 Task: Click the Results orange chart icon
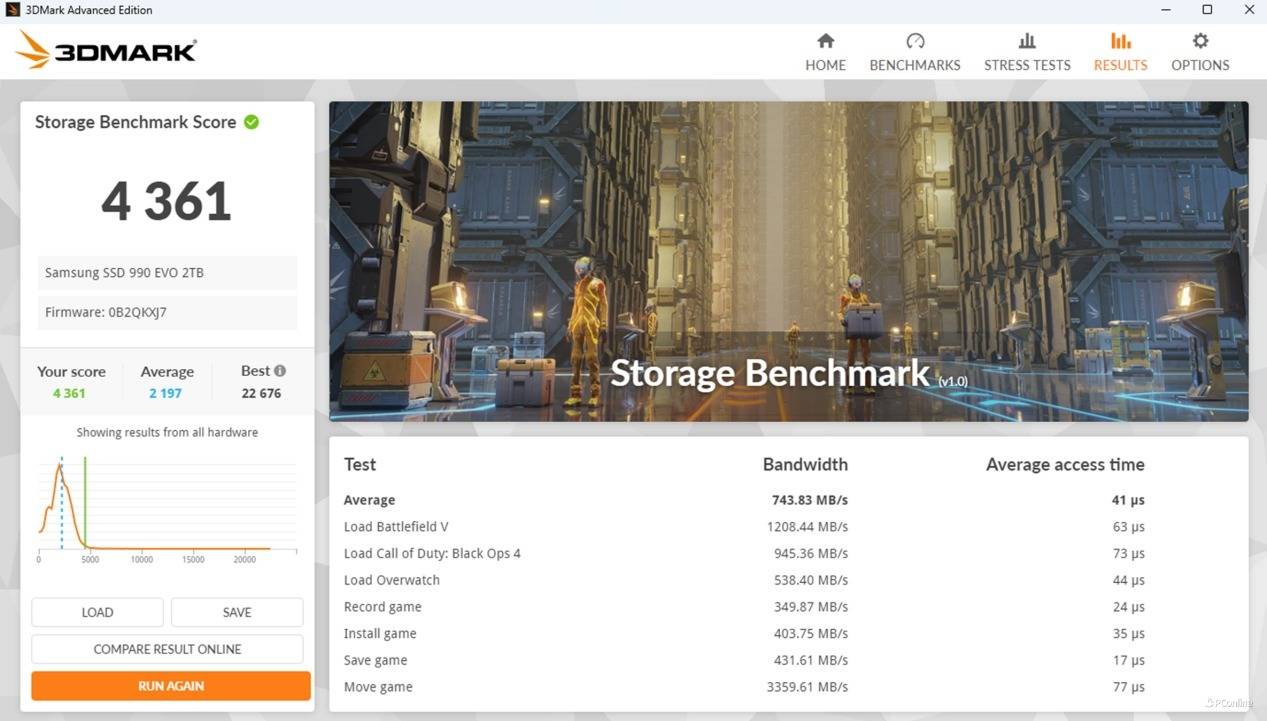click(1120, 41)
